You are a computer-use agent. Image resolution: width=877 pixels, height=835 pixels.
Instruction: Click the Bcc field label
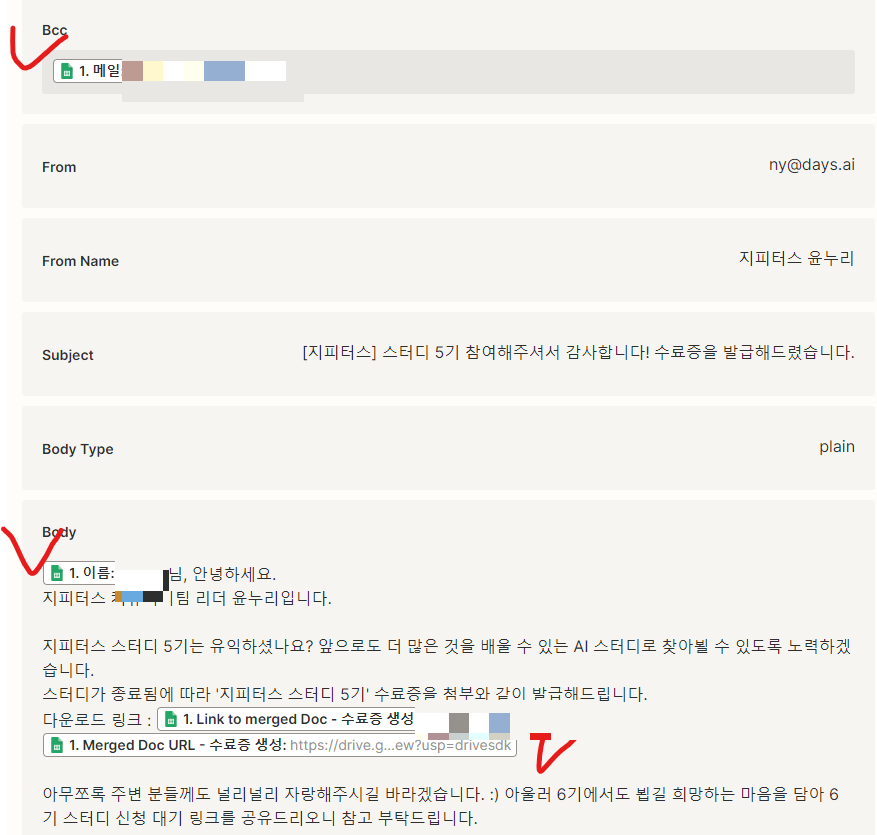click(54, 30)
